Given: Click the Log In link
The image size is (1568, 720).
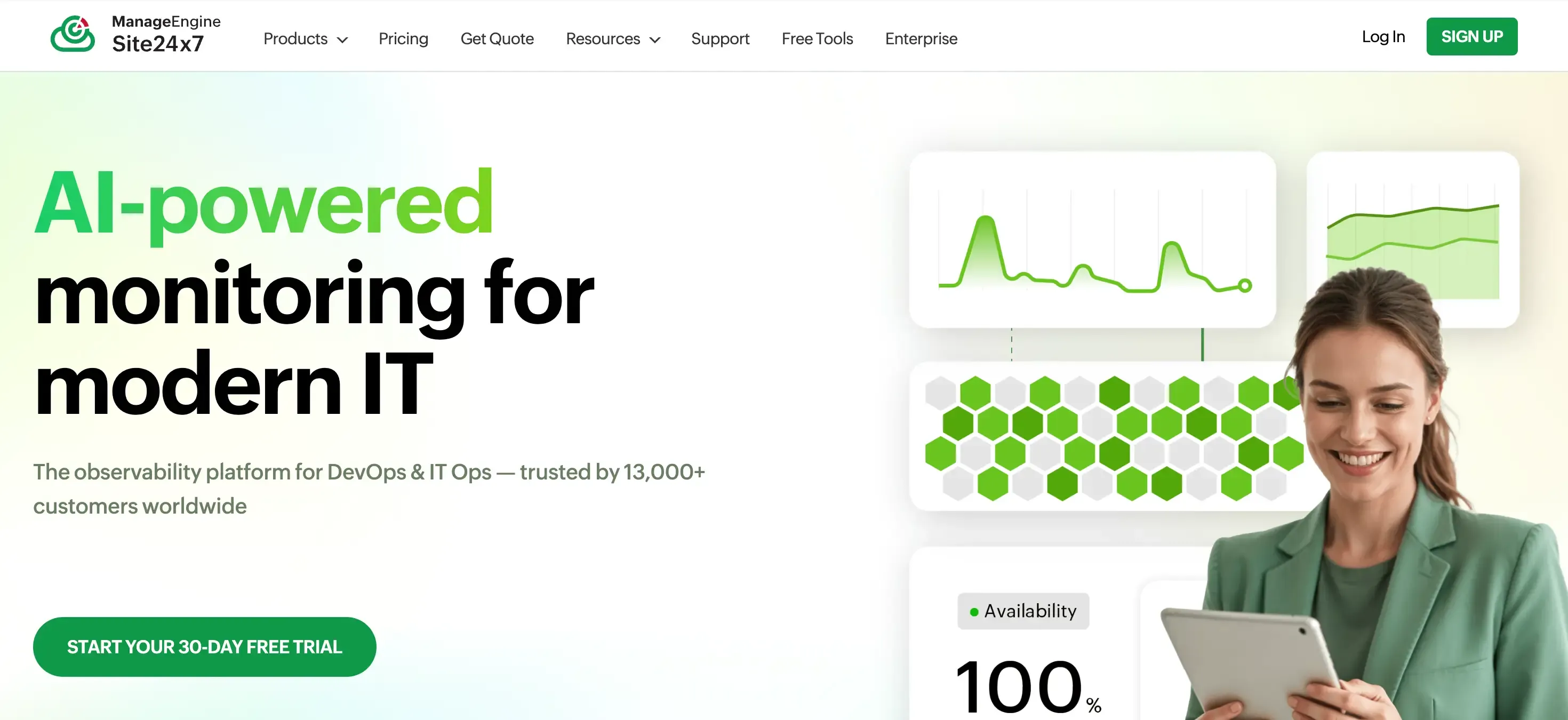Looking at the screenshot, I should (1383, 36).
